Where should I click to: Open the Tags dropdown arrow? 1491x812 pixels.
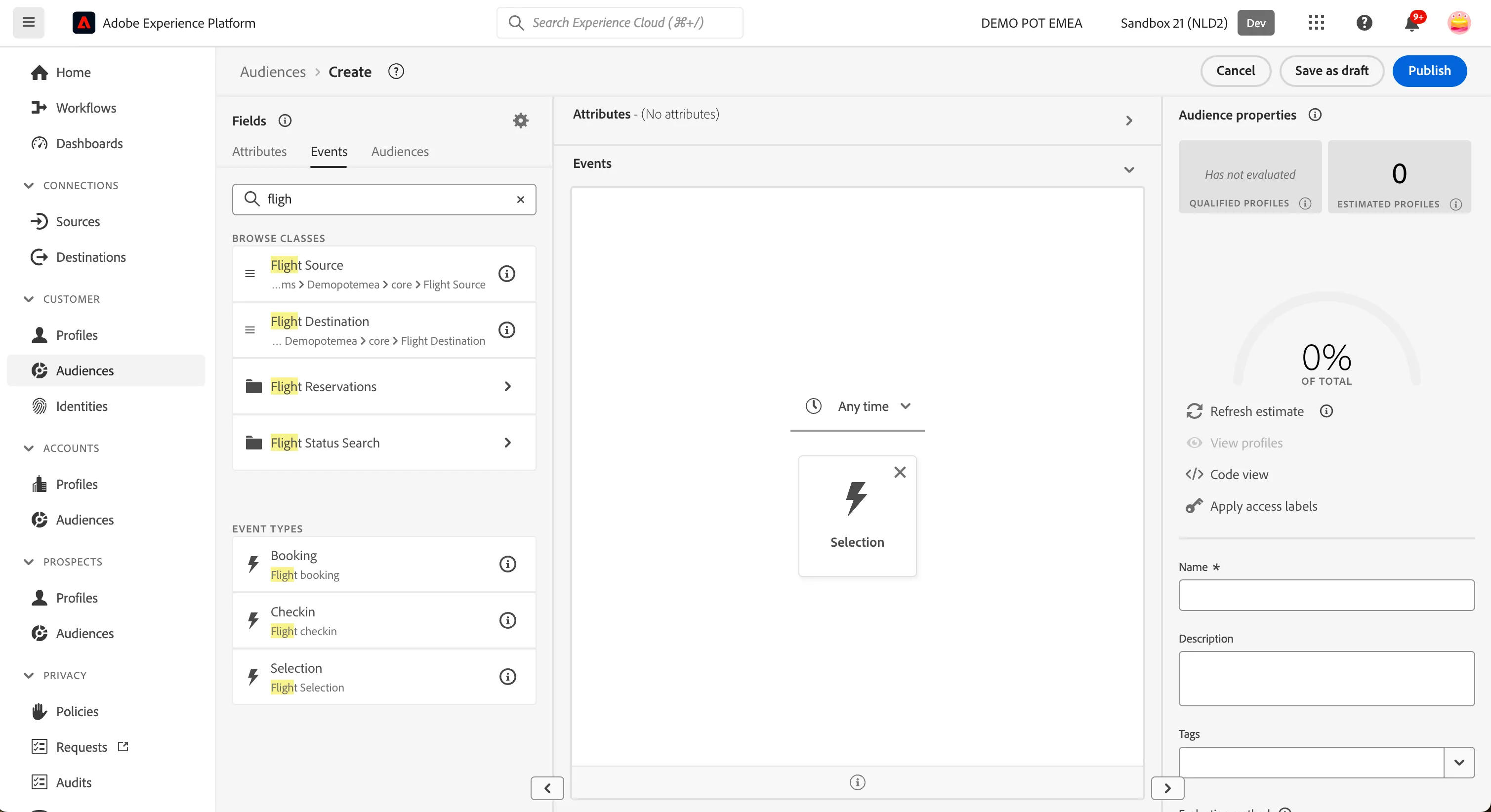tap(1458, 762)
